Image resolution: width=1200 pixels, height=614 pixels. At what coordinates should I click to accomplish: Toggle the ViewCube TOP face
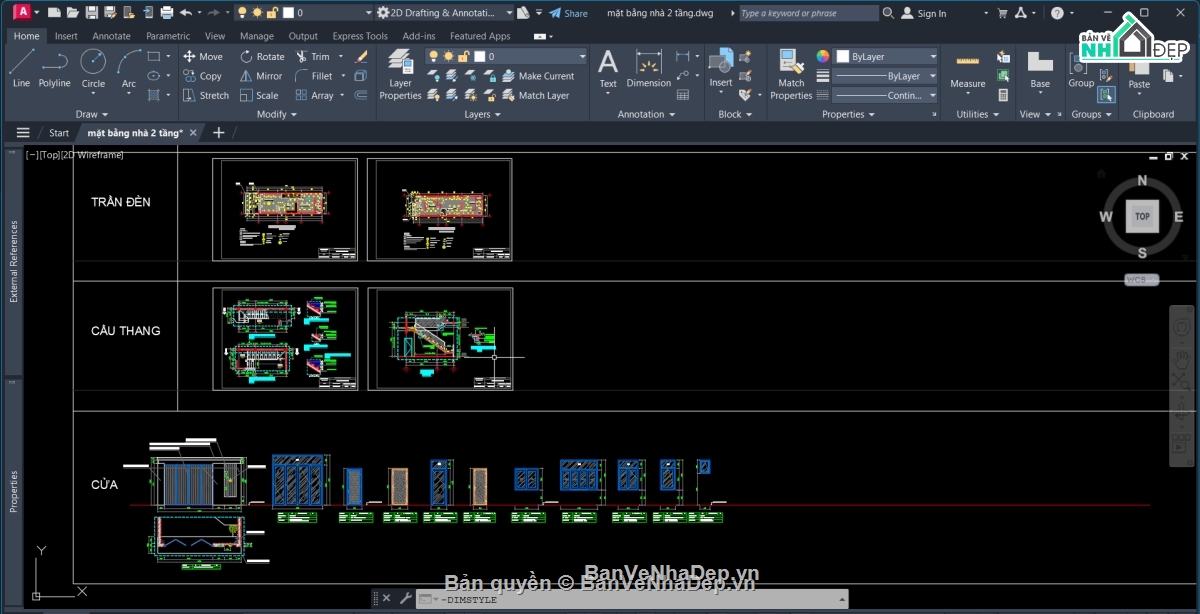[1142, 216]
